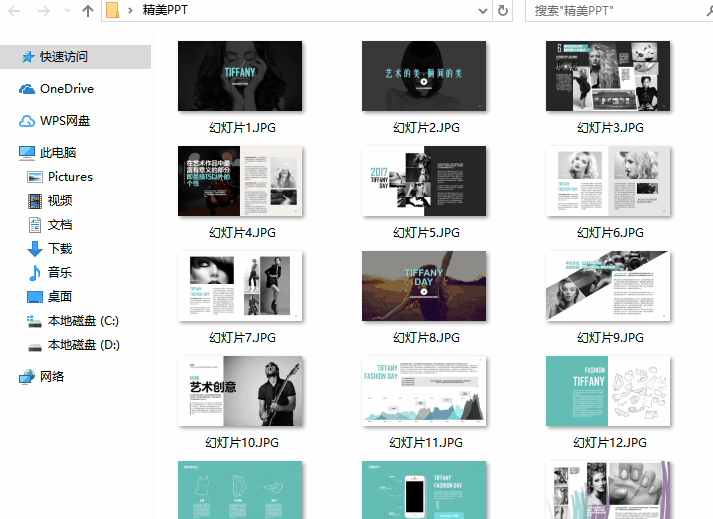The height and width of the screenshot is (519, 713).
Task: Select thumbnail of 幻灯片6.JPG
Action: (x=608, y=181)
